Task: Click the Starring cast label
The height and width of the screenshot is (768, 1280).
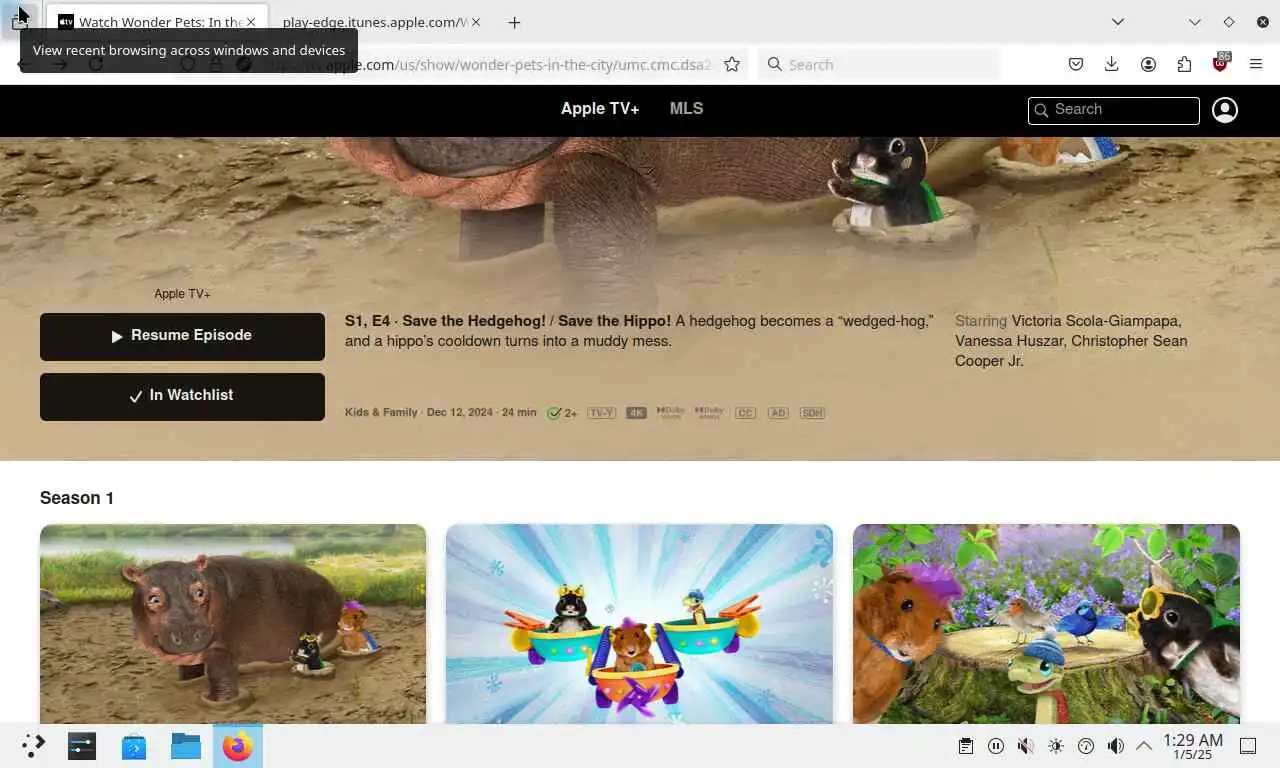Action: point(981,321)
